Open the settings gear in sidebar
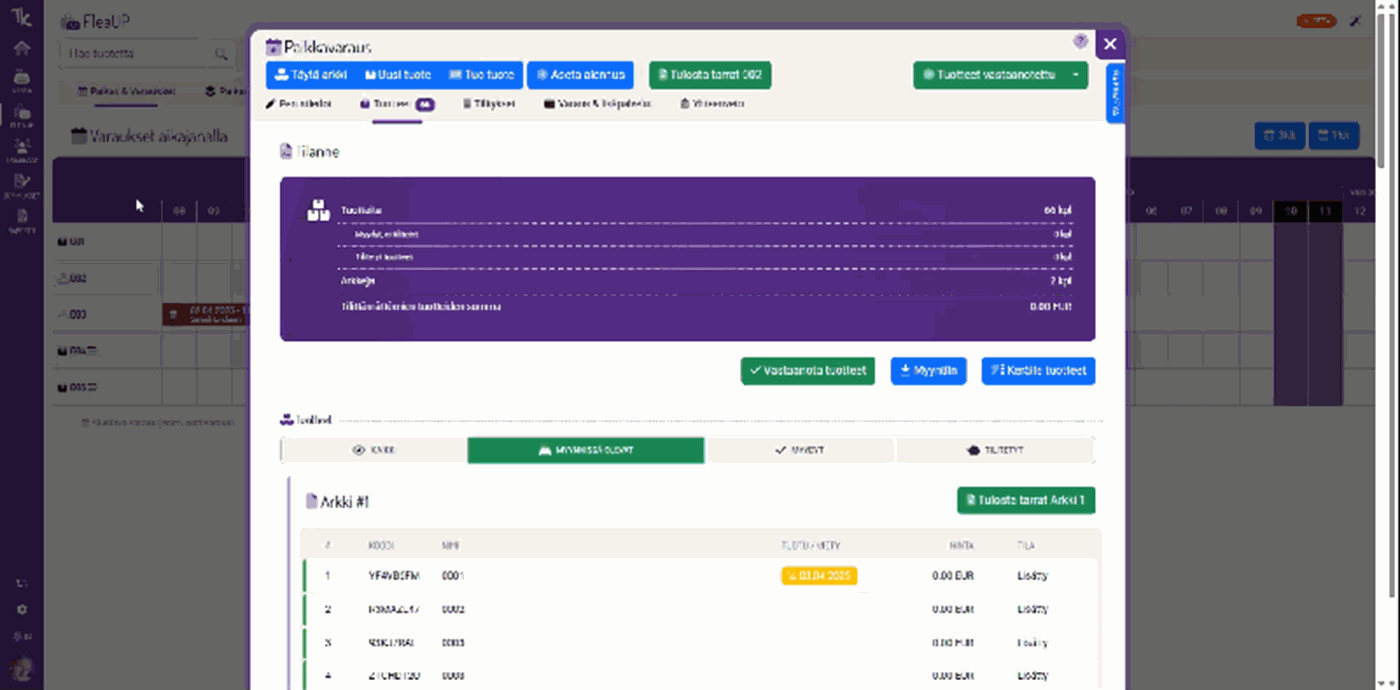1400x690 pixels. point(22,610)
